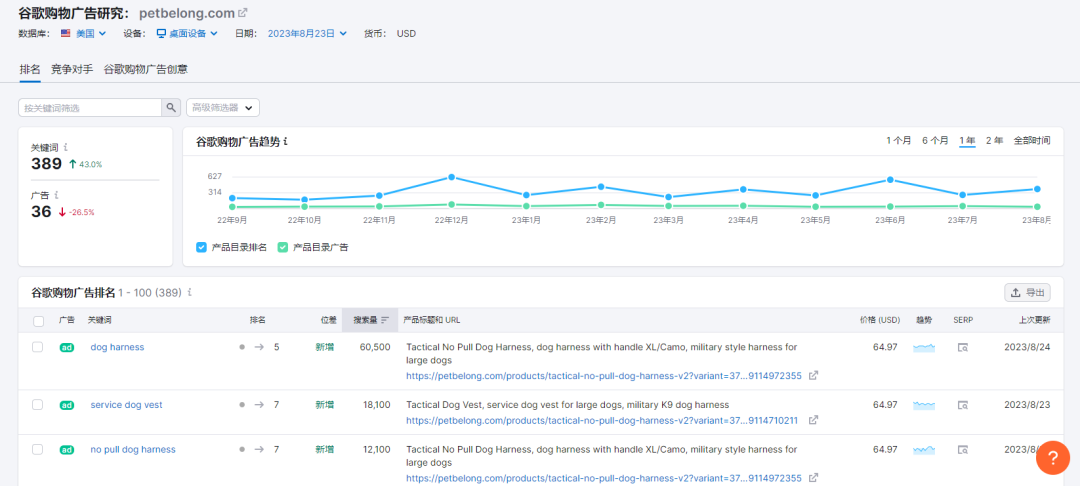View trend sparkline for dog harness keyword
Image resolution: width=1080 pixels, height=486 pixels.
pos(924,348)
